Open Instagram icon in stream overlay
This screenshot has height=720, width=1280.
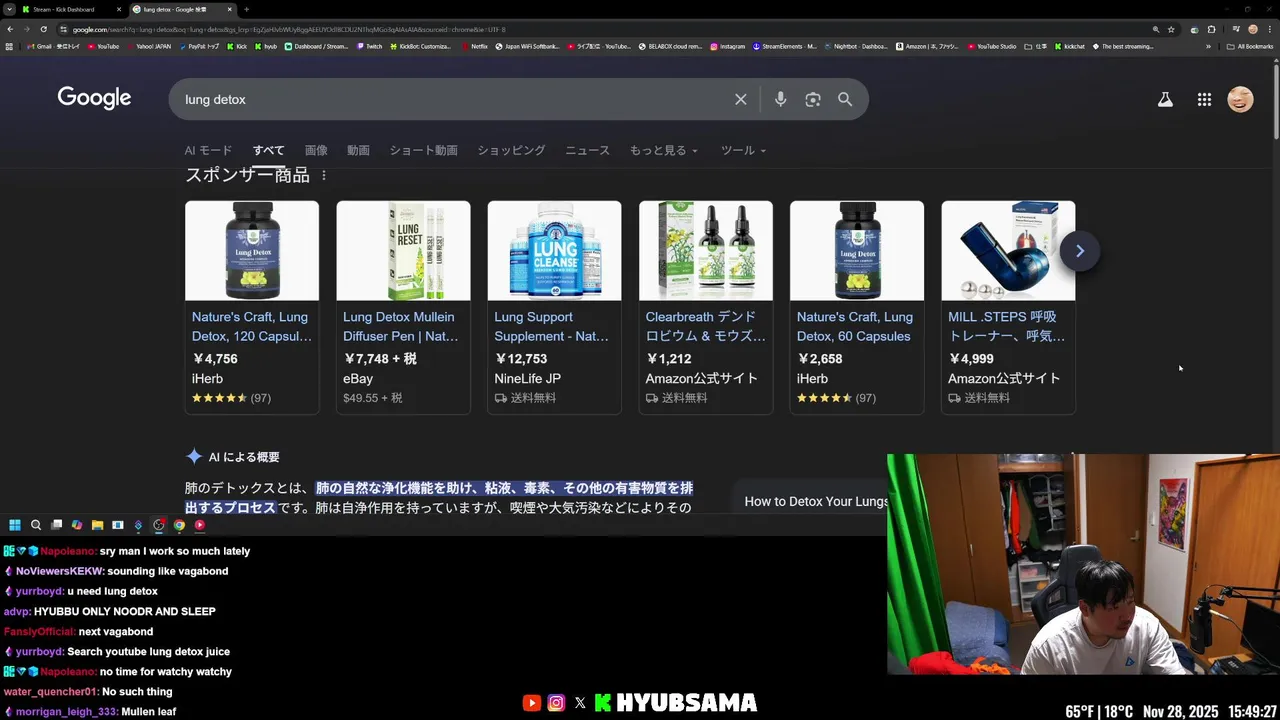pyautogui.click(x=556, y=703)
